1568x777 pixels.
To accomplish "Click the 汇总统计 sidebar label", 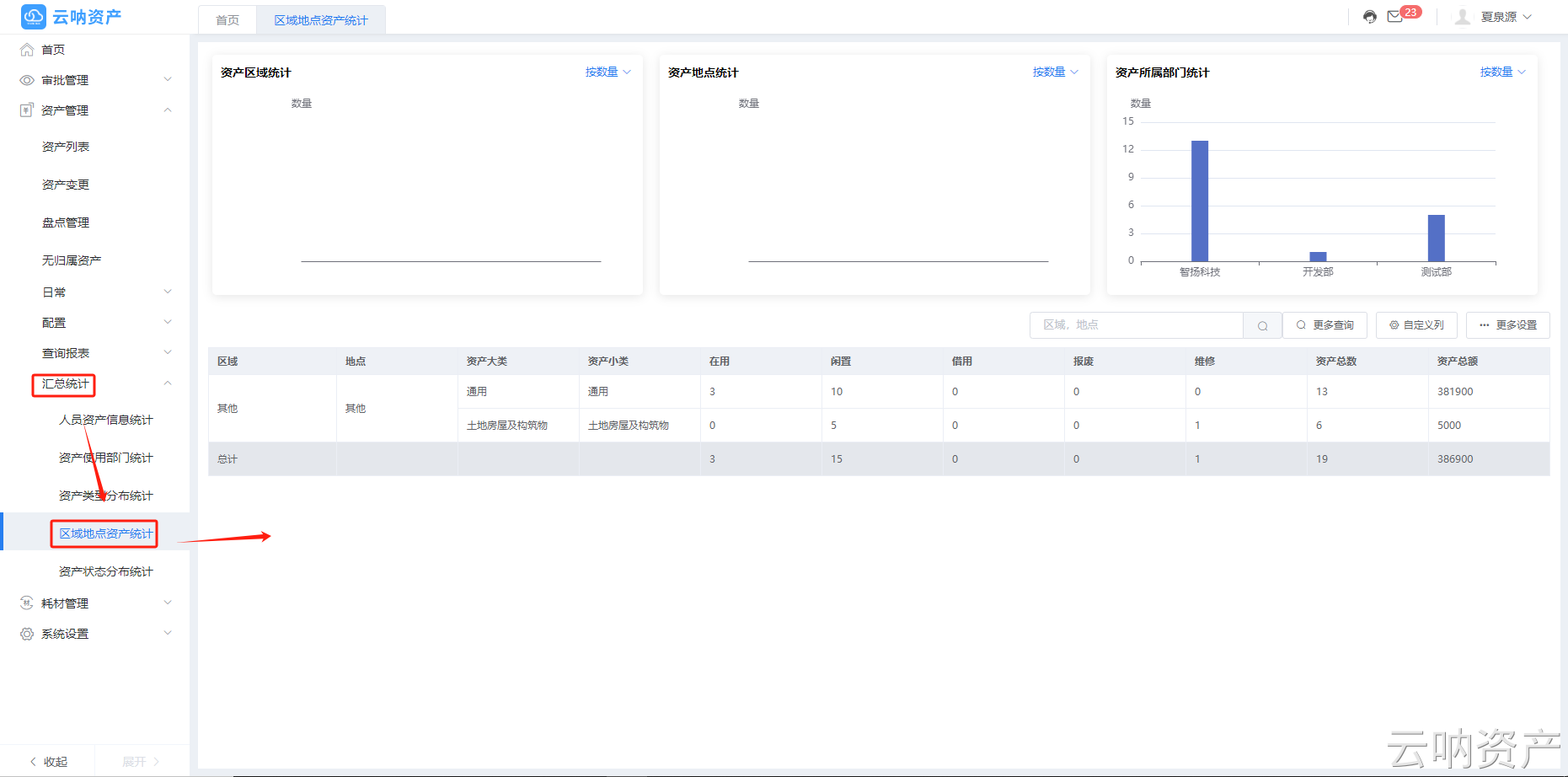I will pos(66,383).
